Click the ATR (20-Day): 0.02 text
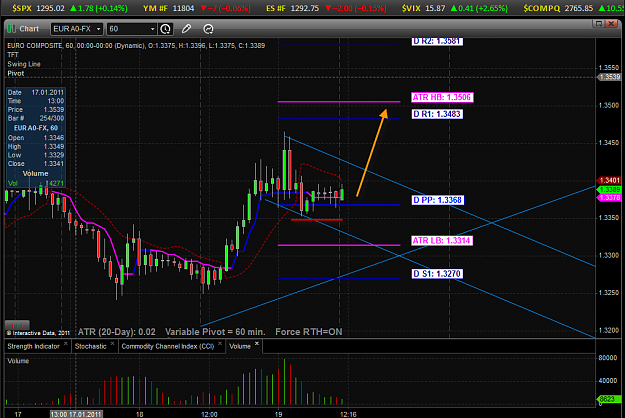This screenshot has width=625, height=418. click(x=117, y=332)
